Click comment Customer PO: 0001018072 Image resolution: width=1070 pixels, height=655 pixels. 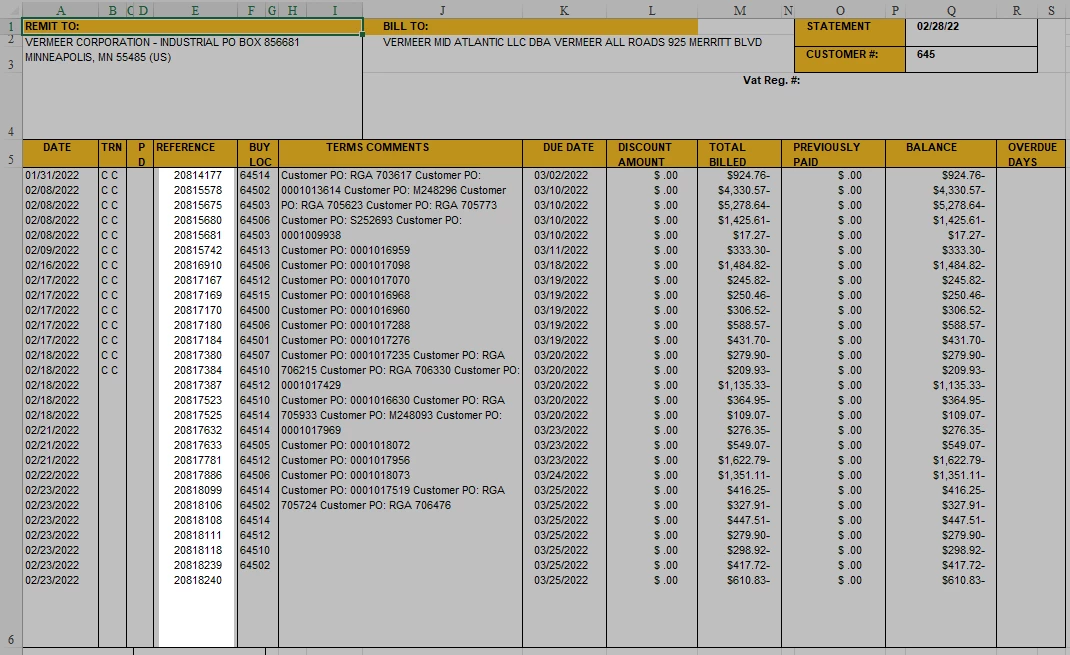click(x=345, y=446)
